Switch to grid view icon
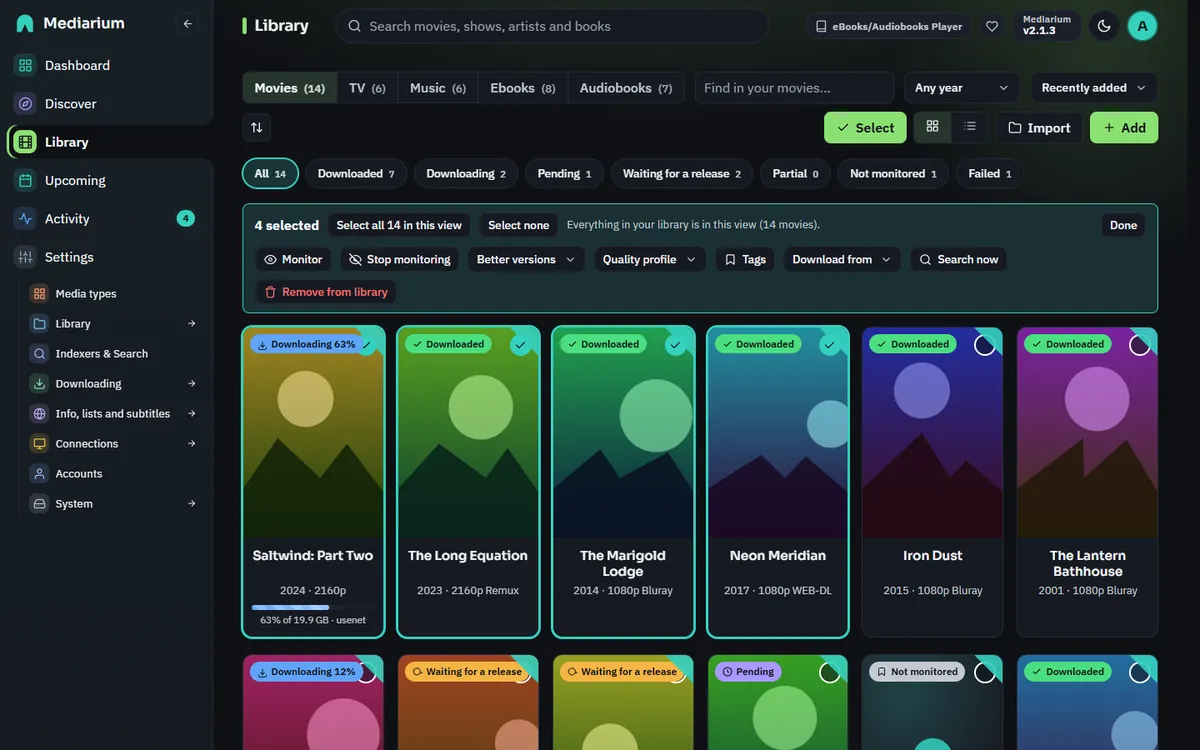The height and width of the screenshot is (750, 1200). pyautogui.click(x=933, y=126)
